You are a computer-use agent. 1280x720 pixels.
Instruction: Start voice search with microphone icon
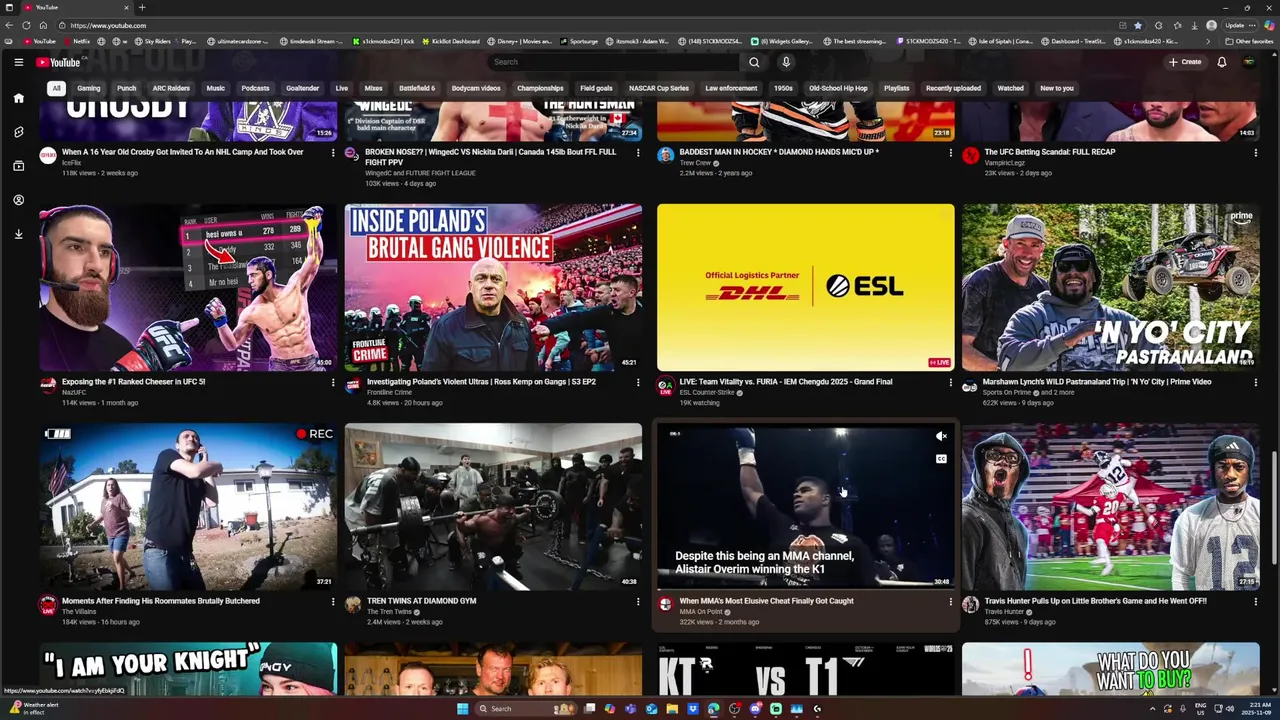pos(786,62)
